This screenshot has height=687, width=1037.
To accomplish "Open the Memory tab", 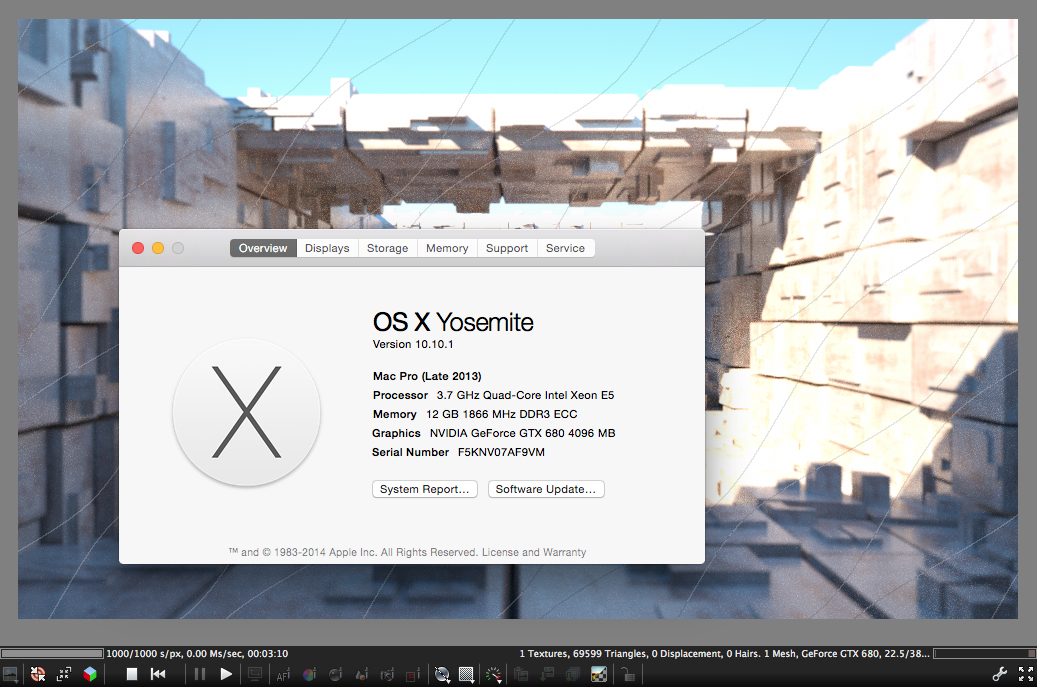I will pyautogui.click(x=447, y=248).
